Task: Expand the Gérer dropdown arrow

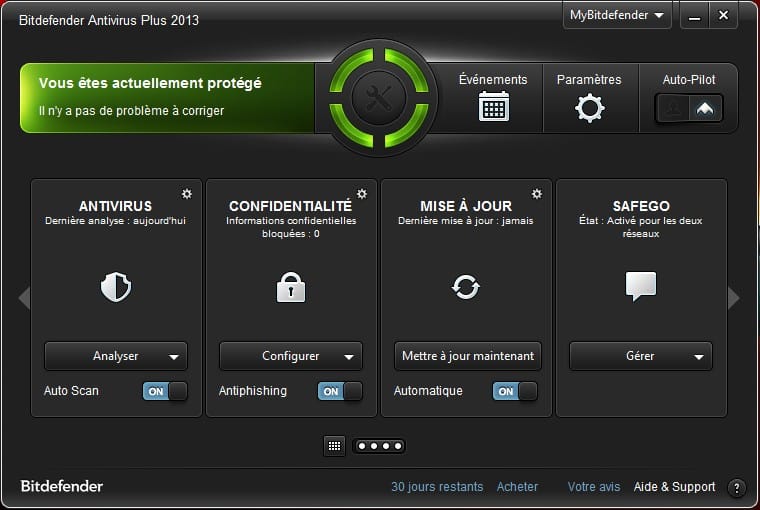Action: pyautogui.click(x=698, y=357)
